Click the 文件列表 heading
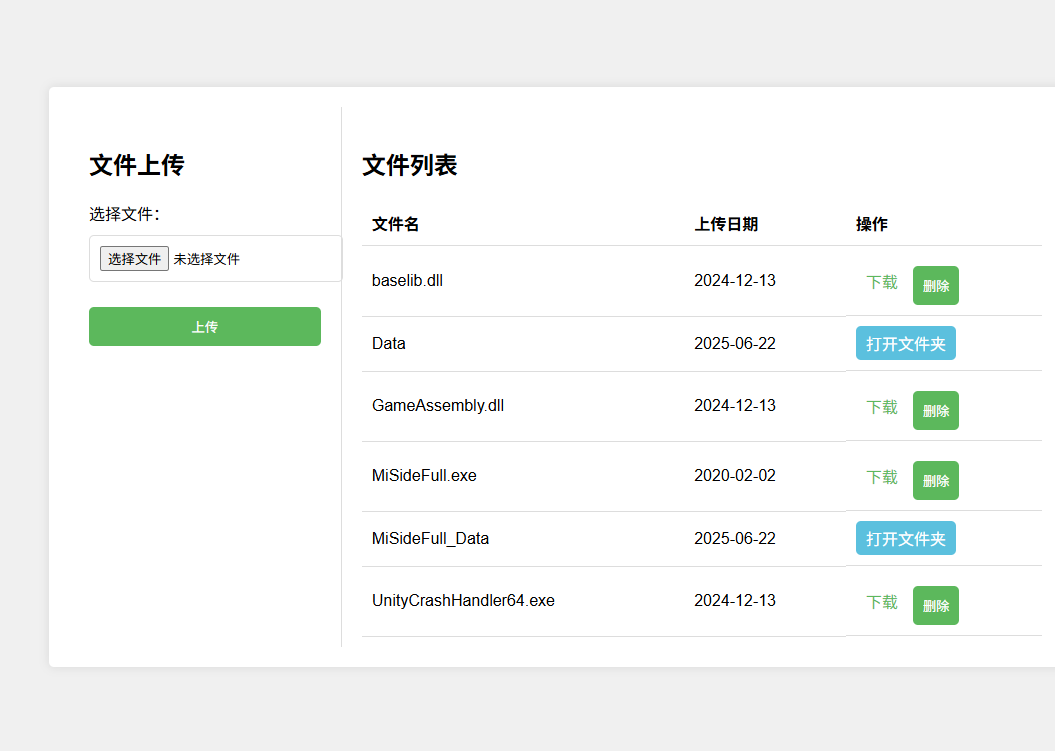 click(409, 165)
